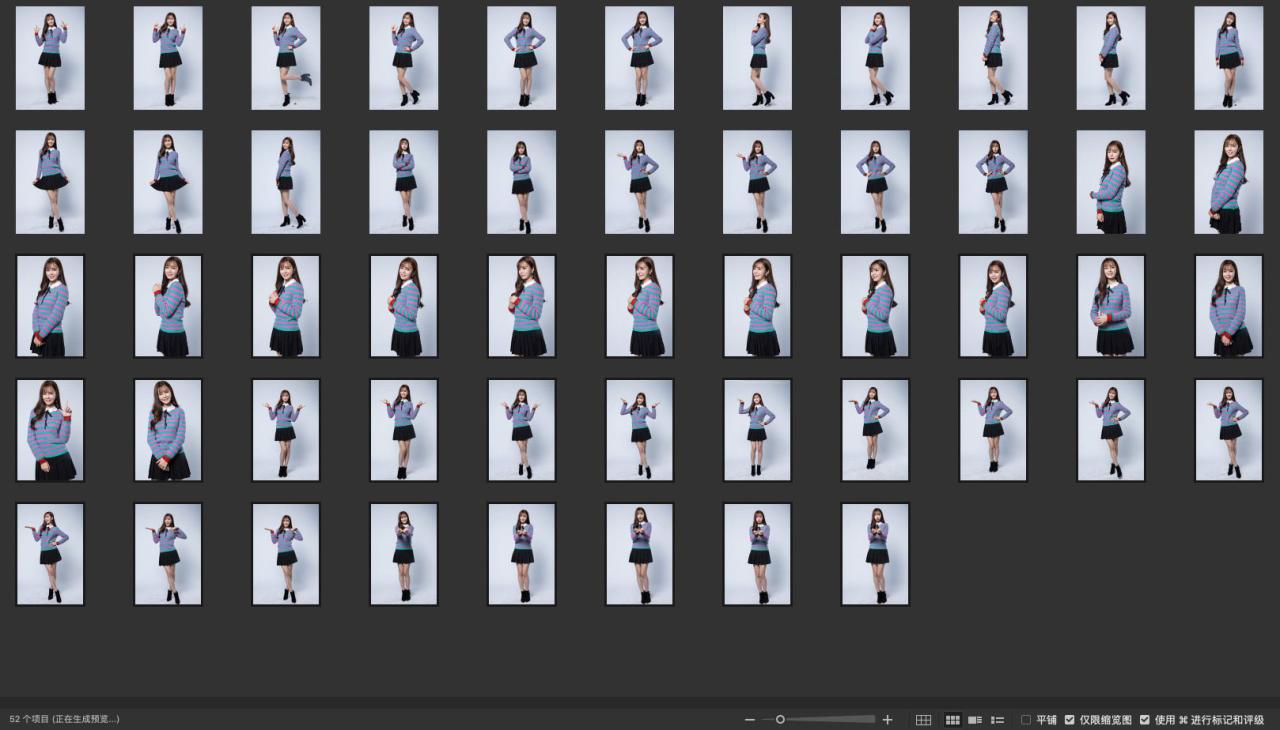Viewport: 1280px width, 730px height.
Task: Click the lock thumbnail grid icon
Action: click(923, 720)
